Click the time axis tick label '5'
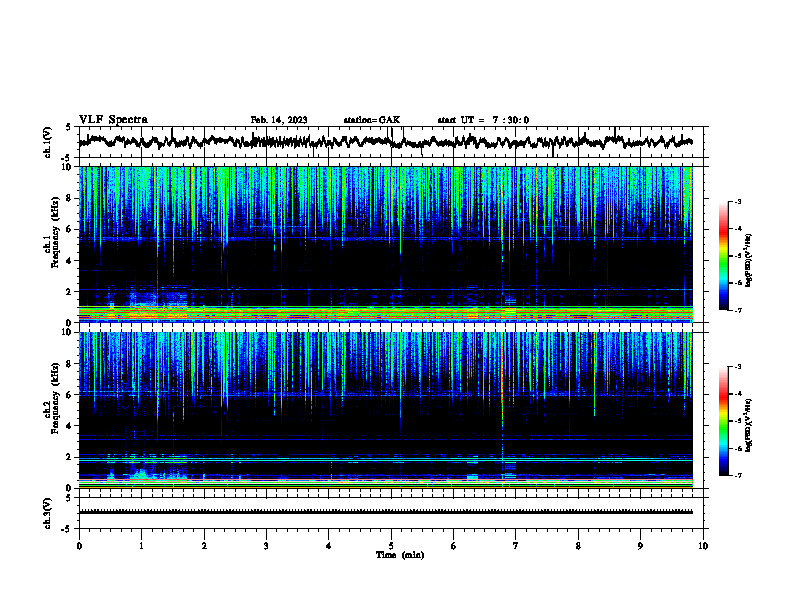This screenshot has height=612, width=792. [391, 546]
